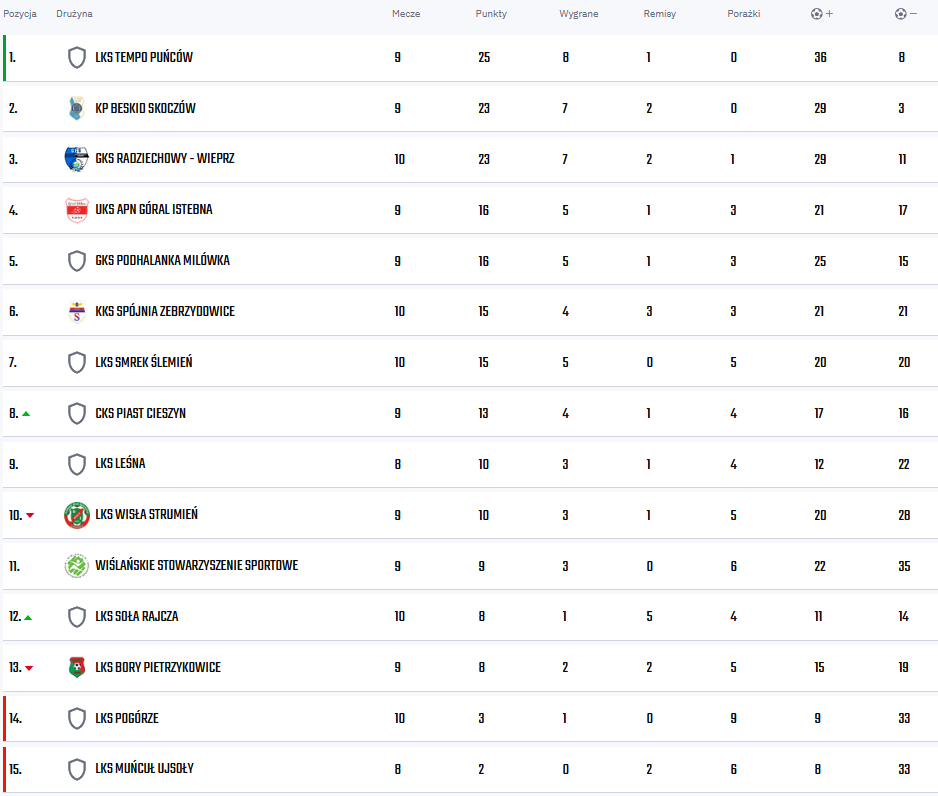Viewport: 938px width, 796px height.
Task: Click the KKS Spójnia Zebrzydowice crest
Action: (77, 312)
